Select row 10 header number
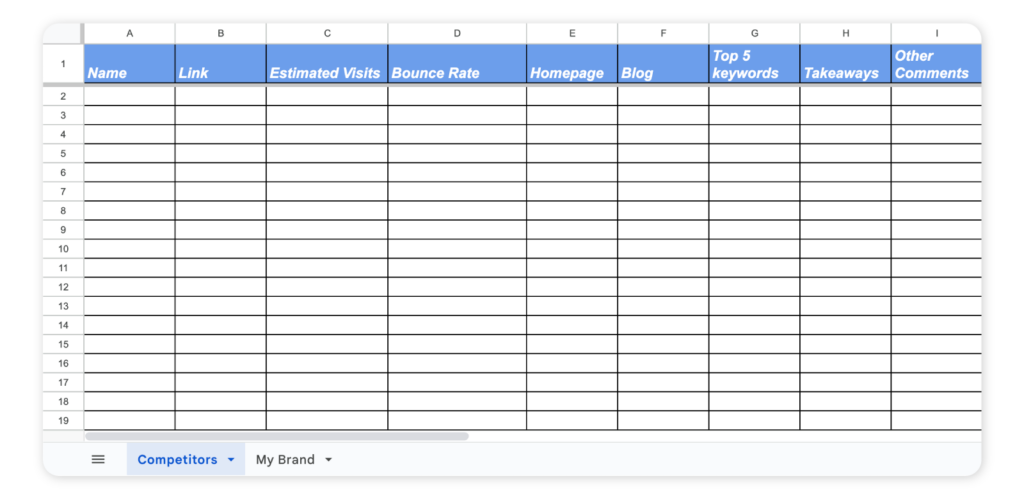Viewport: 1024px width, 499px height. [63, 249]
